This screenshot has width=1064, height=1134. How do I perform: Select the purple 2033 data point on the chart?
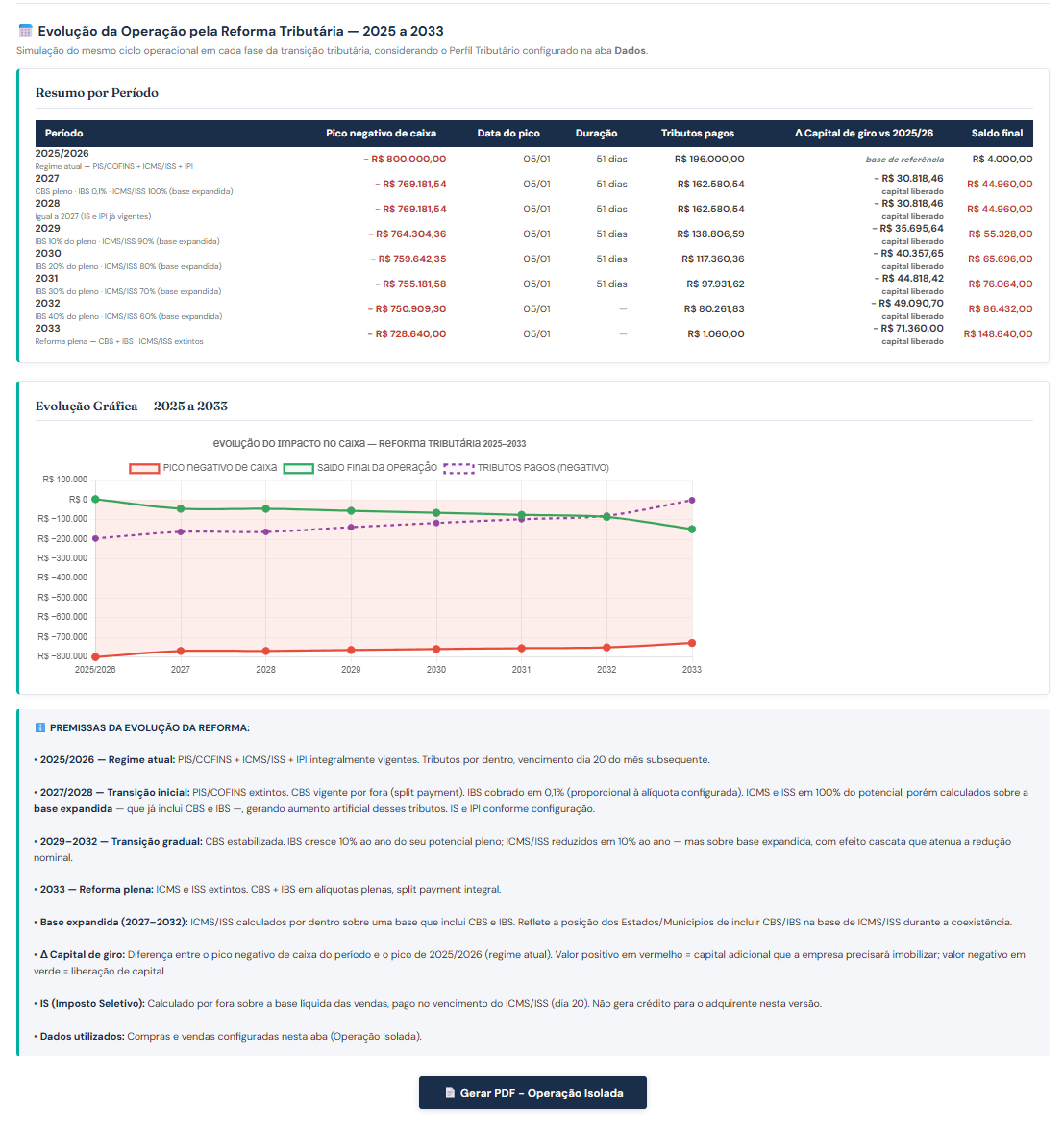click(692, 501)
